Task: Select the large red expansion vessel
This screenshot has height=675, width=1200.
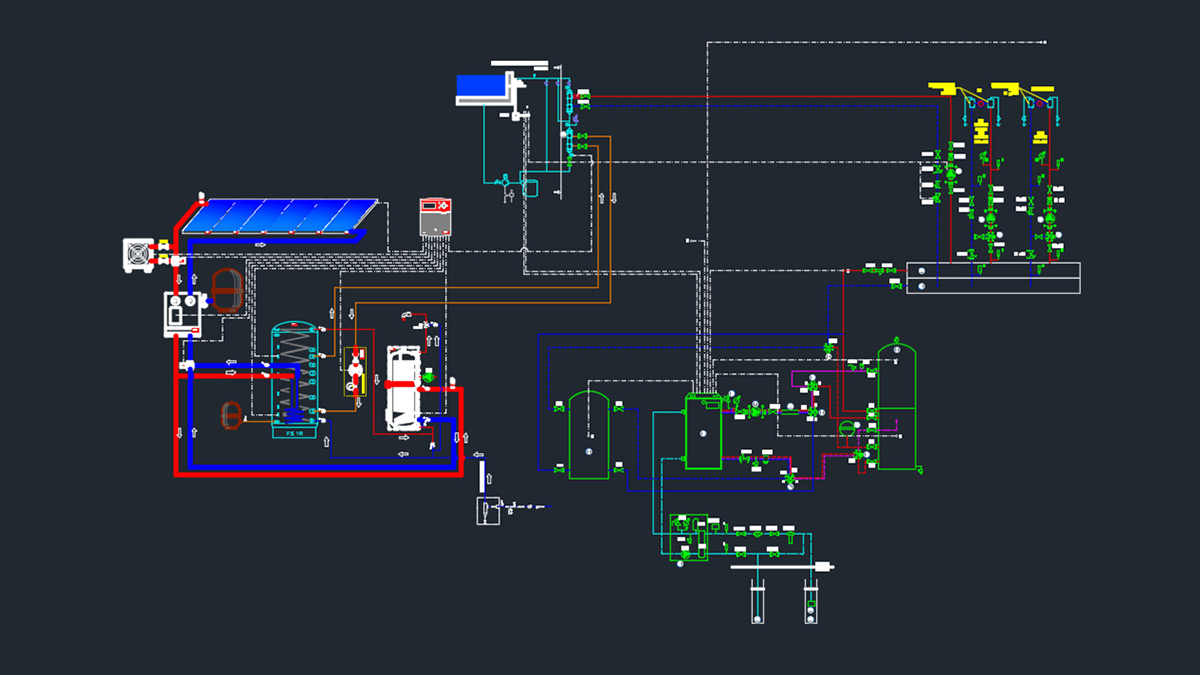Action: click(227, 289)
